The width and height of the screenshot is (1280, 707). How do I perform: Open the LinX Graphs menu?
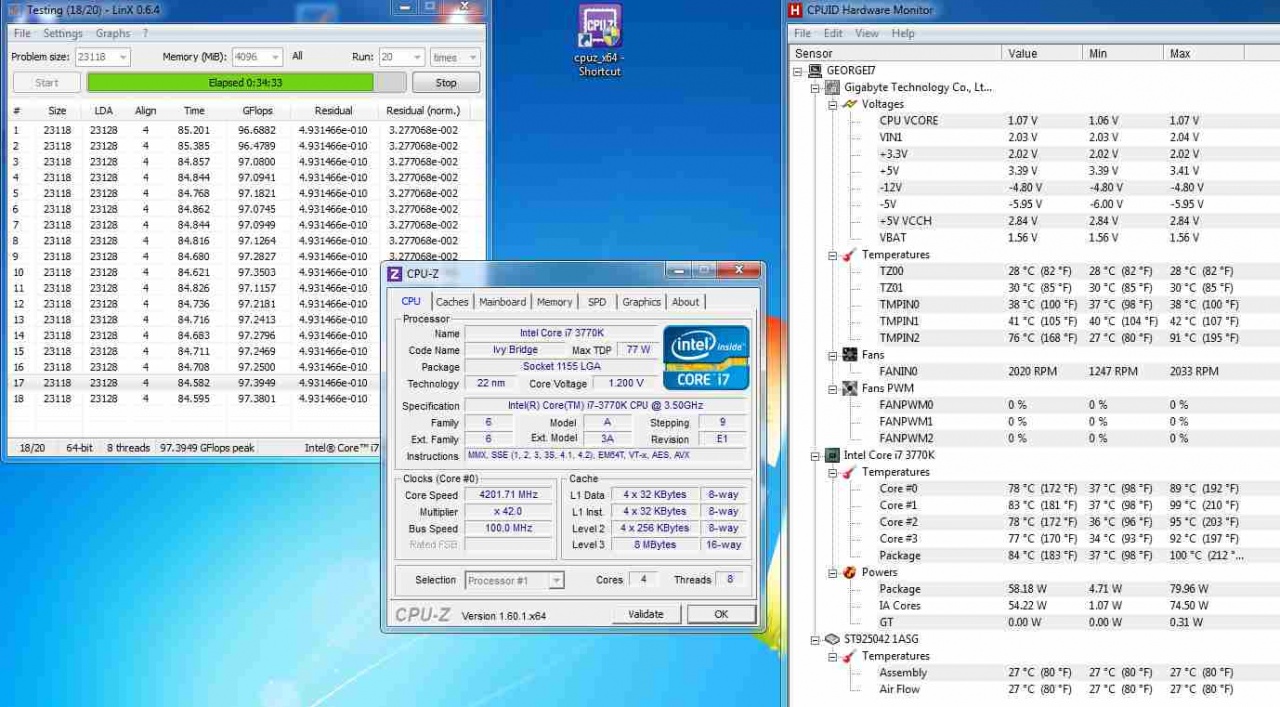(x=113, y=33)
